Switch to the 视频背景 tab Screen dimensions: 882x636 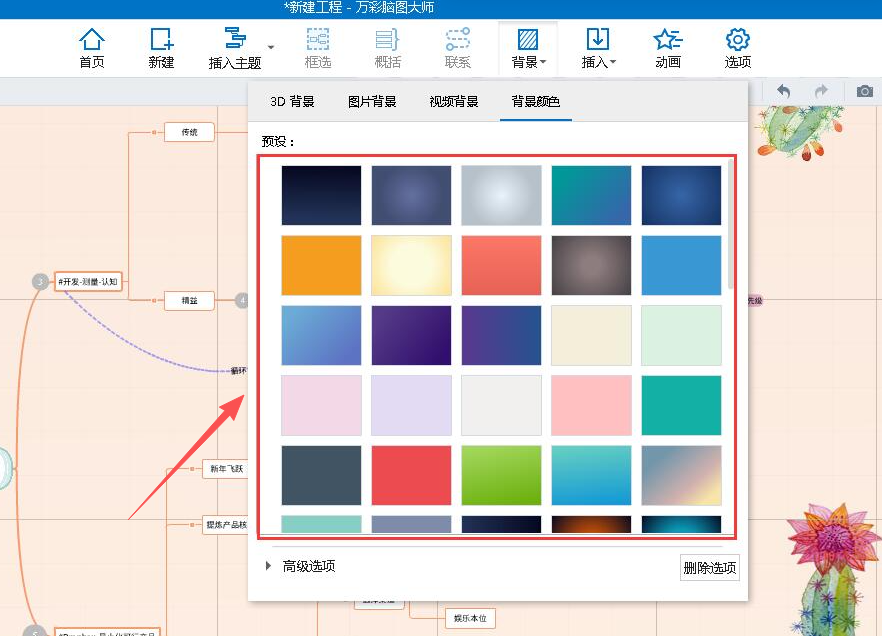[x=454, y=102]
